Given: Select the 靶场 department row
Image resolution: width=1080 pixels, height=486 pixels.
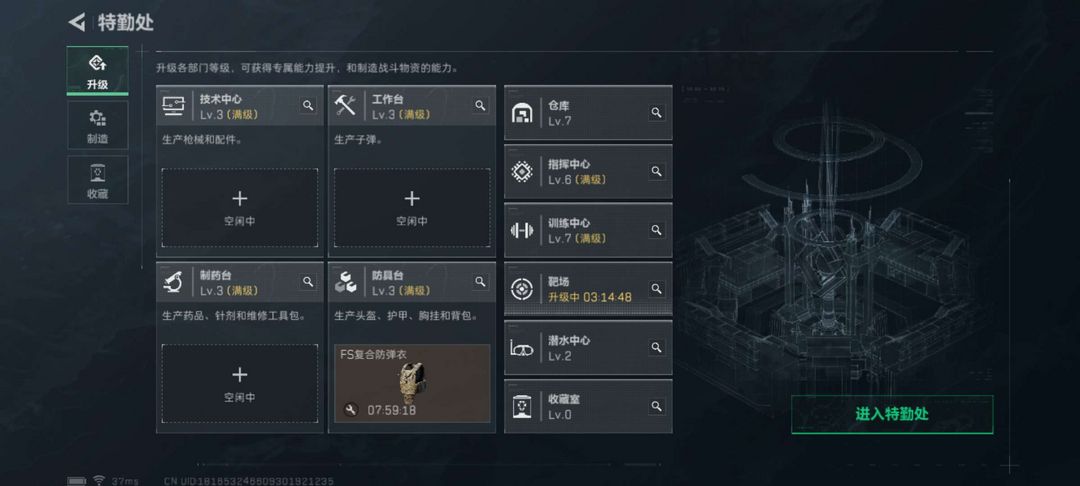Looking at the screenshot, I should 588,289.
